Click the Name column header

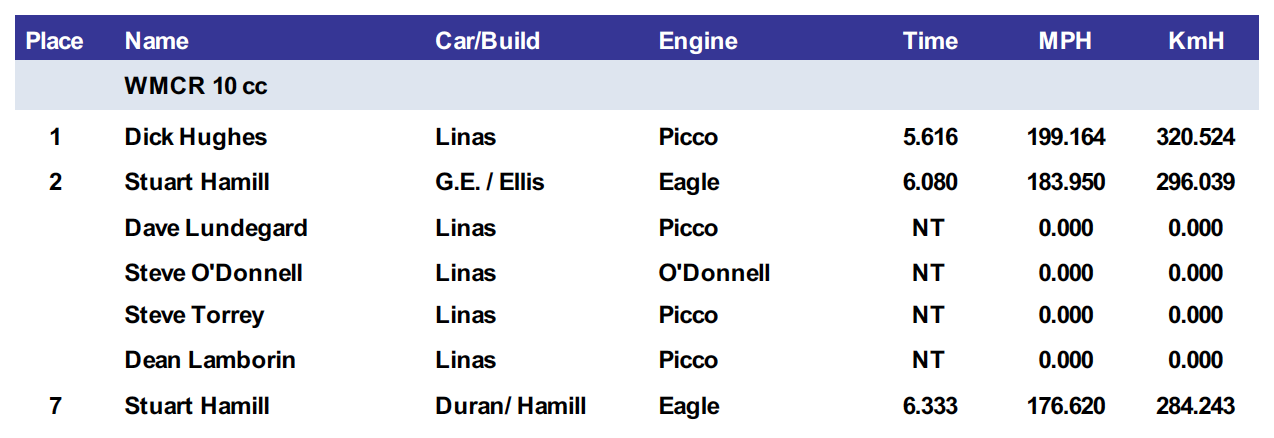point(157,41)
